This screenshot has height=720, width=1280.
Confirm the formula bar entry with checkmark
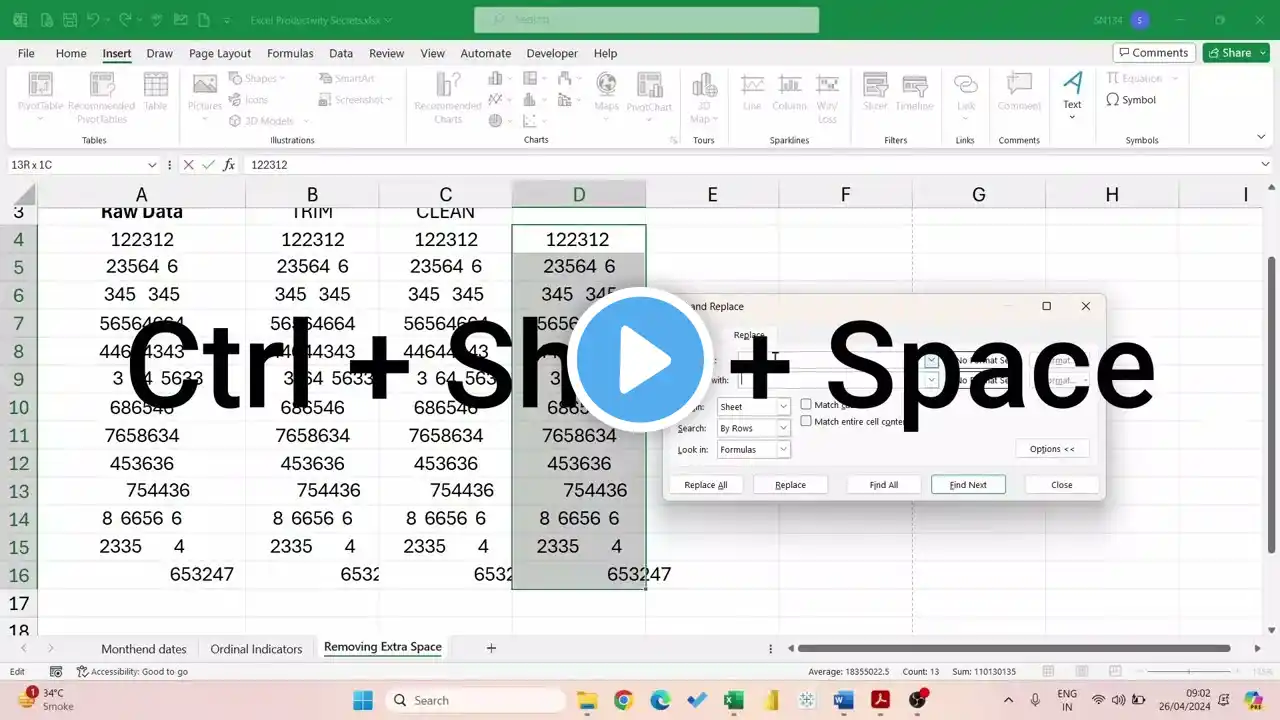[x=208, y=165]
